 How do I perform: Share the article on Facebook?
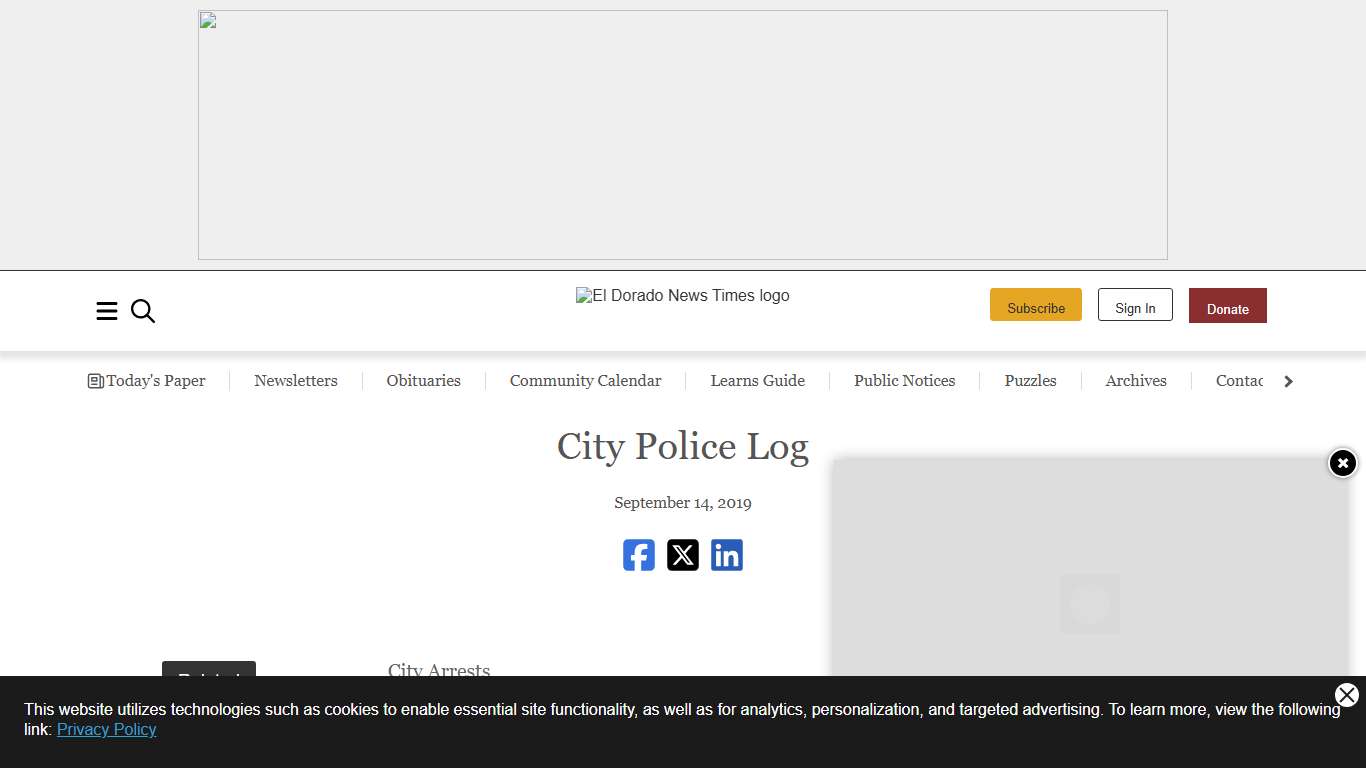639,555
